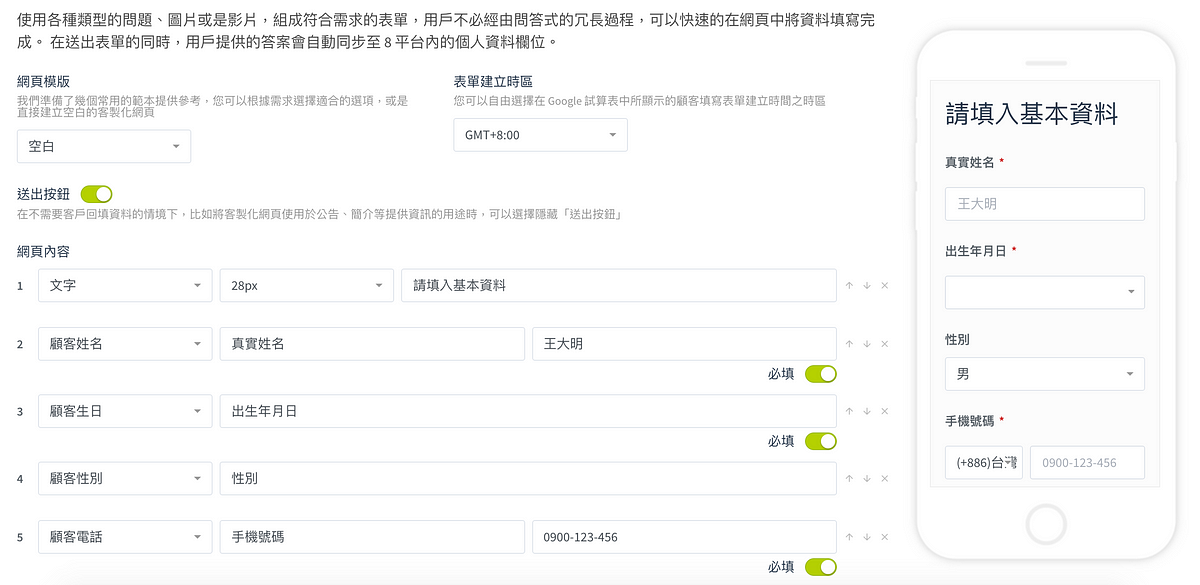1200x585 pixels.
Task: Edit the 手機號碼 label field in row 5
Action: pos(372,537)
